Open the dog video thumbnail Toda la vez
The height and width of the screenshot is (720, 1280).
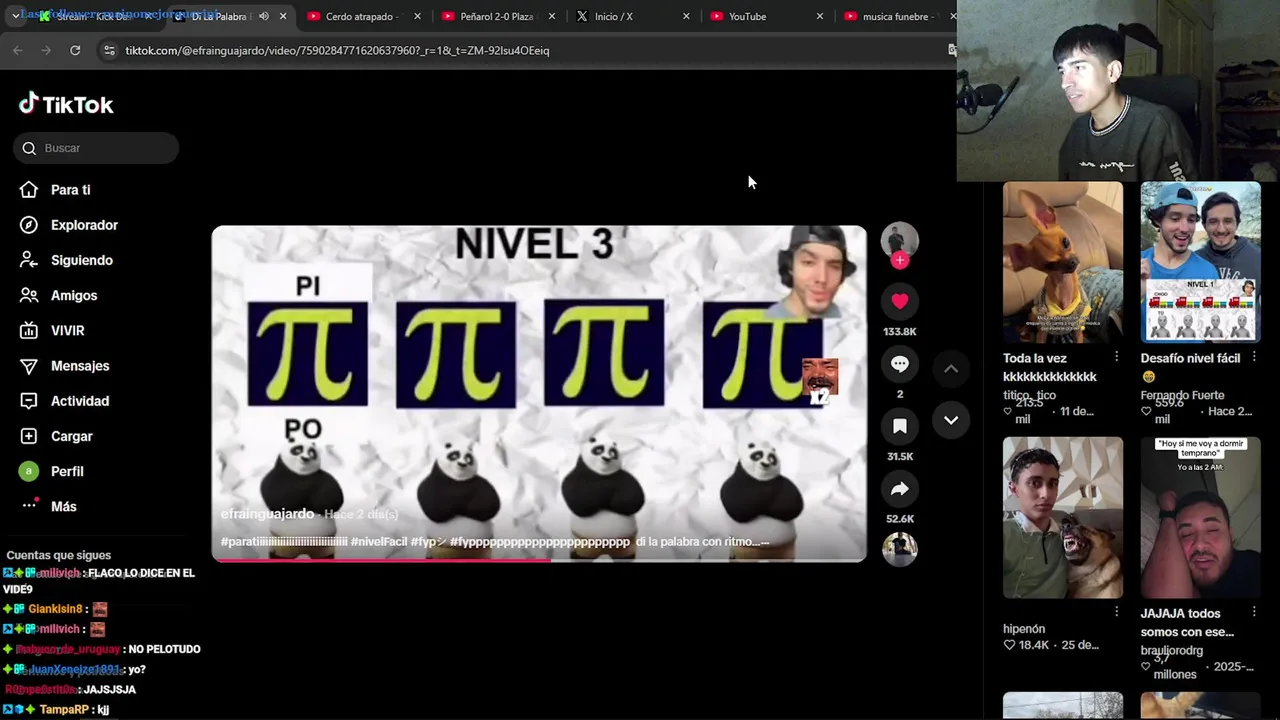pyautogui.click(x=1063, y=262)
